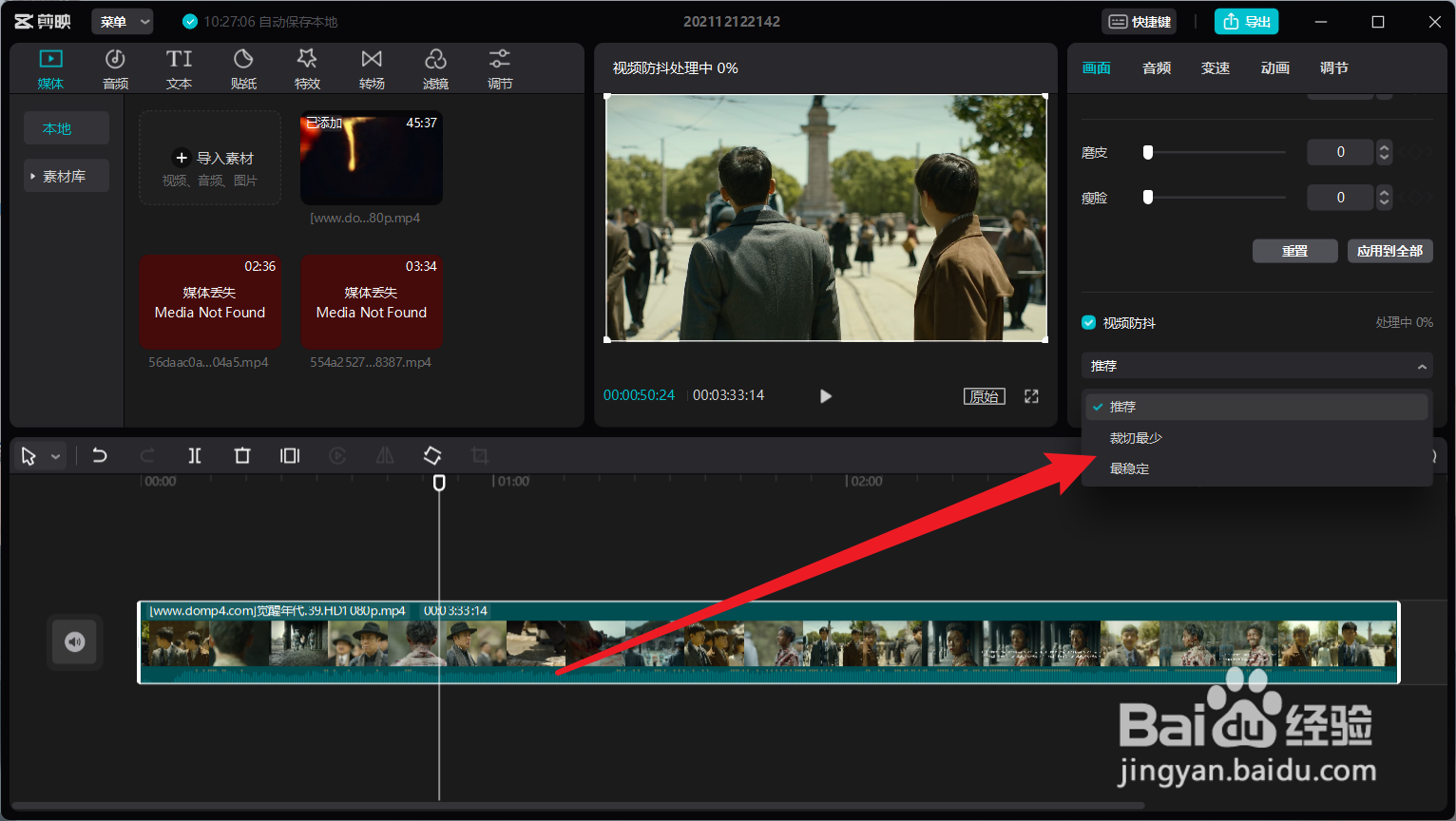This screenshot has height=821, width=1456.
Task: Rotate the selected clip
Action: pyautogui.click(x=432, y=456)
